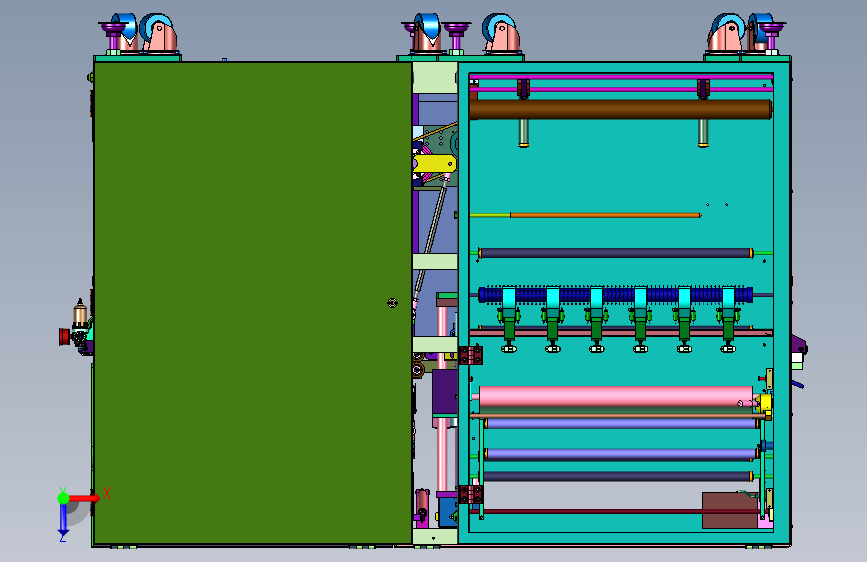Select the purple handle on cabinet's right edge
867x562 pixels.
[798, 345]
